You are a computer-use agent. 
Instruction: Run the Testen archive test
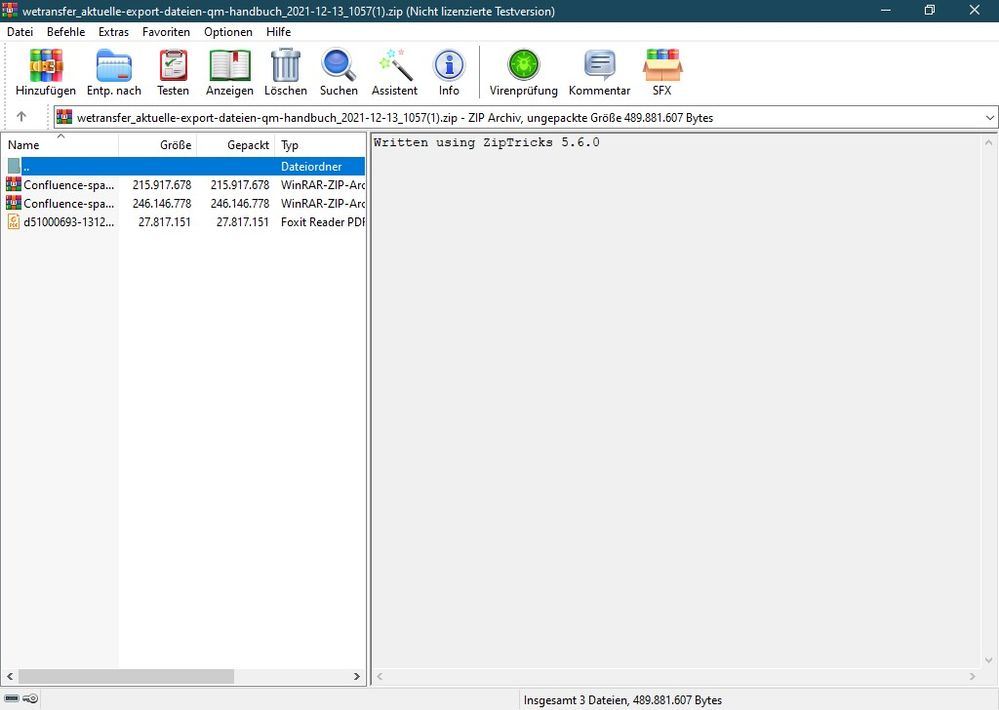click(x=173, y=66)
